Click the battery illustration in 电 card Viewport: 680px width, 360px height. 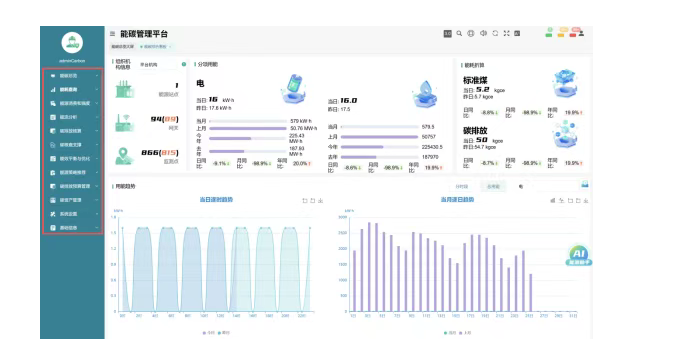point(294,88)
